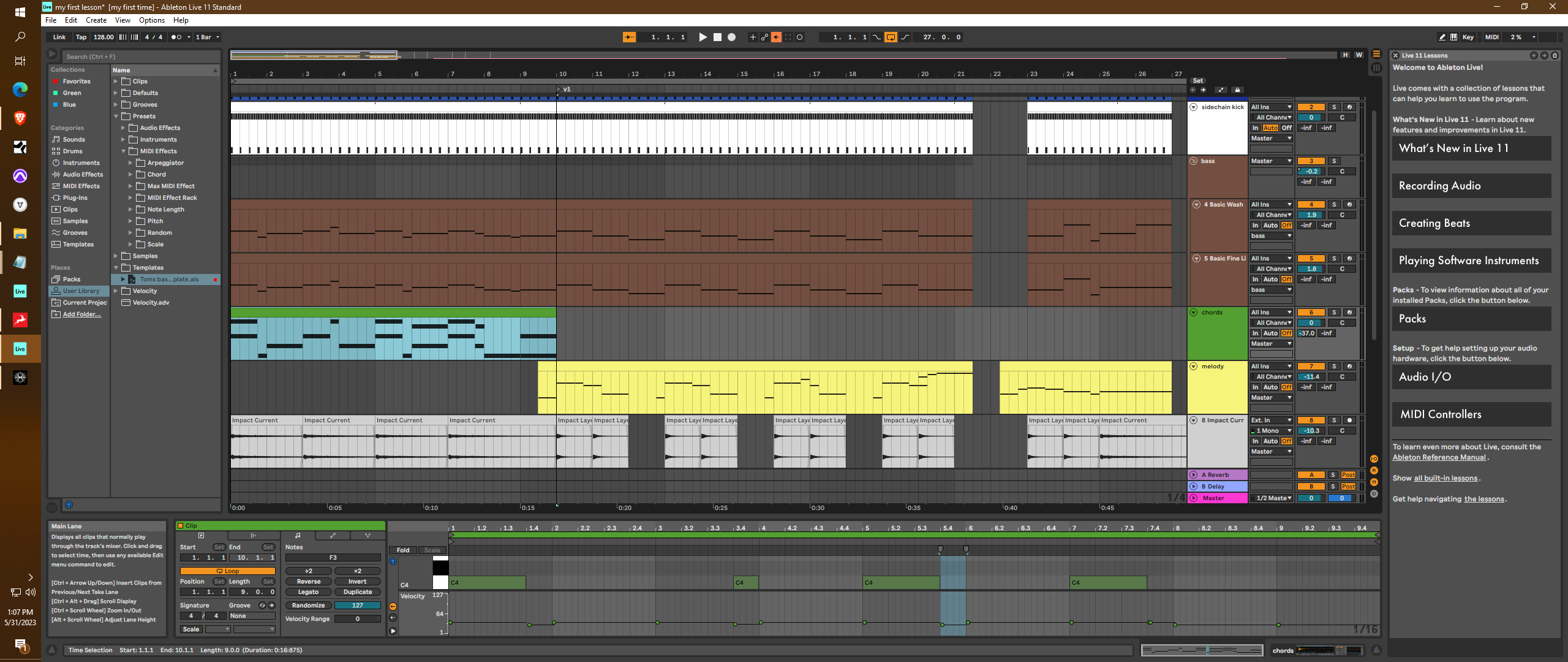Open the View menu
Image resolution: width=1568 pixels, height=662 pixels.
tap(123, 20)
